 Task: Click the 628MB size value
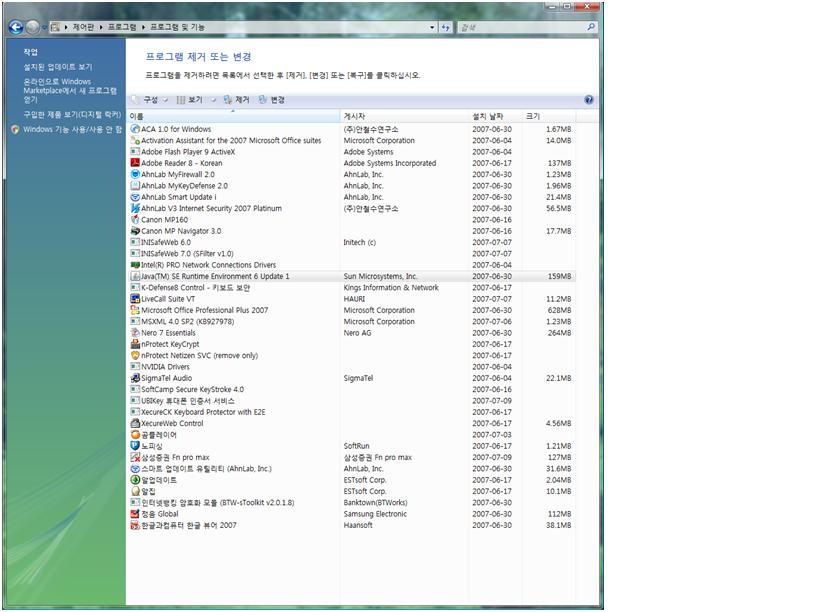559,310
